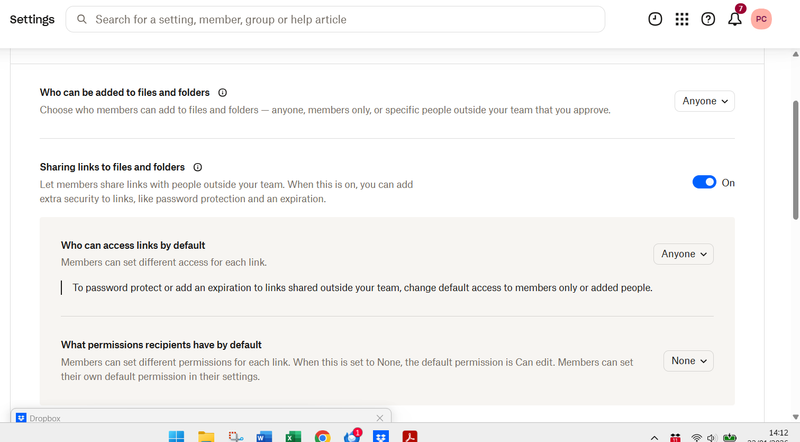
Task: Open Snipping Tool from taskbar
Action: click(236, 437)
